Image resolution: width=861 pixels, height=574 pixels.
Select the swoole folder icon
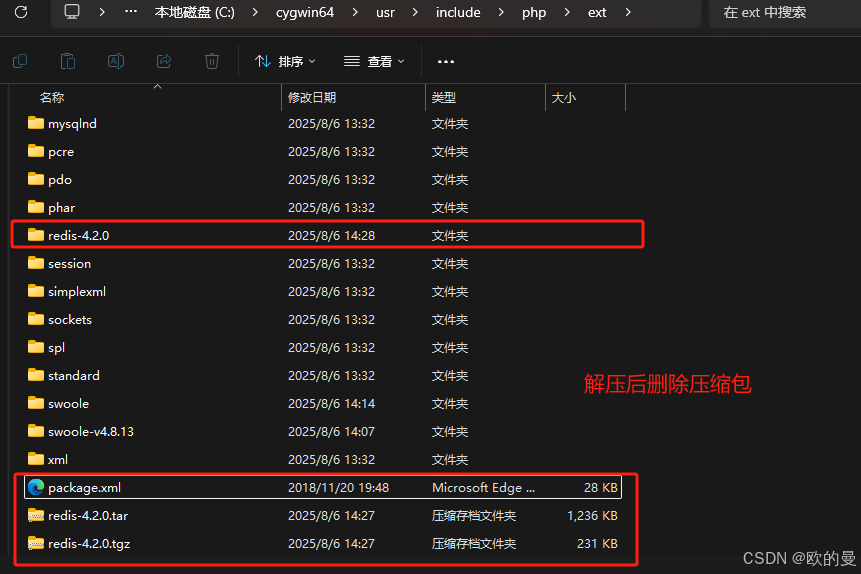(36, 403)
